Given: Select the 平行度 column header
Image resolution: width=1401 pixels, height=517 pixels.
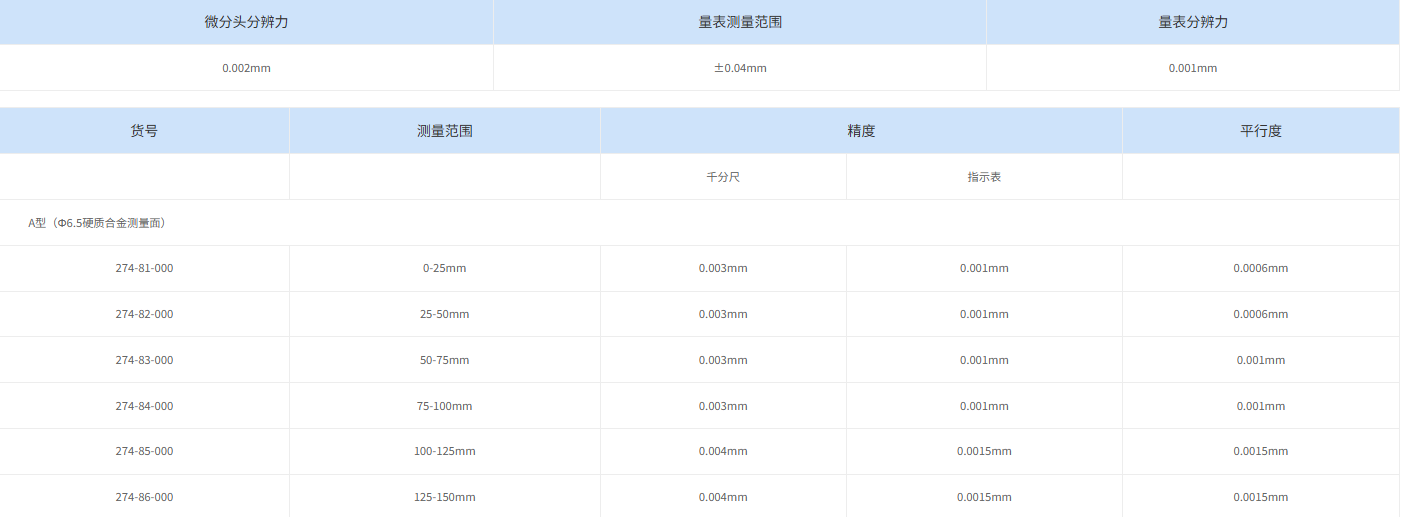Looking at the screenshot, I should [x=1260, y=131].
